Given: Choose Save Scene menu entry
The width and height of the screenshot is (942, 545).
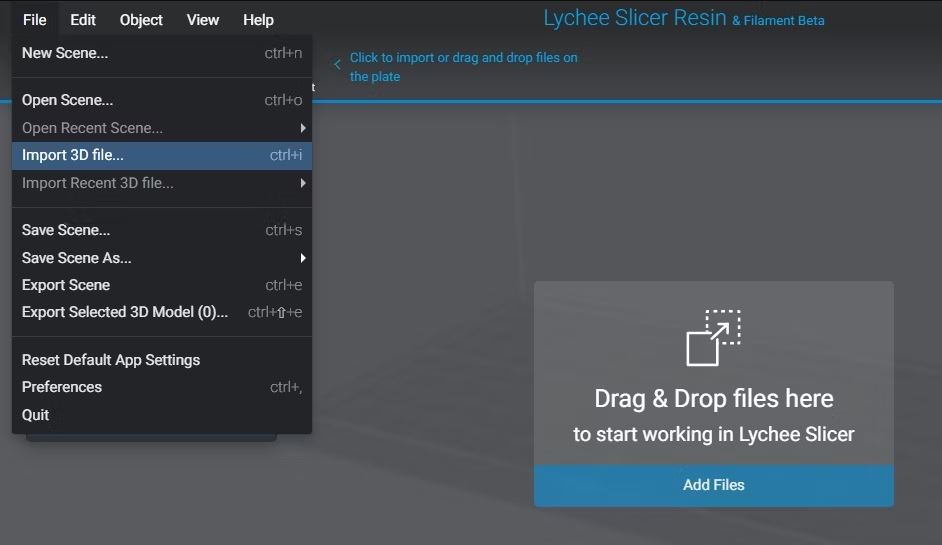Looking at the screenshot, I should 162,230.
